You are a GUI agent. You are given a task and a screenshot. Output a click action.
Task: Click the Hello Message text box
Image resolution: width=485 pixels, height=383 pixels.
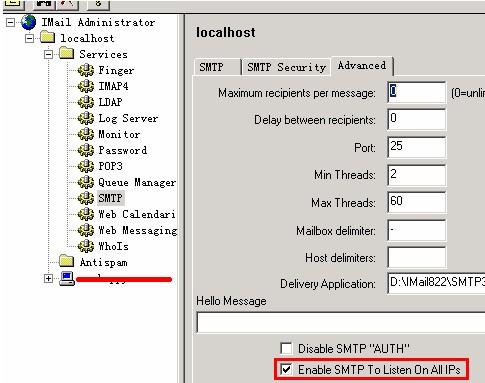pos(341,322)
